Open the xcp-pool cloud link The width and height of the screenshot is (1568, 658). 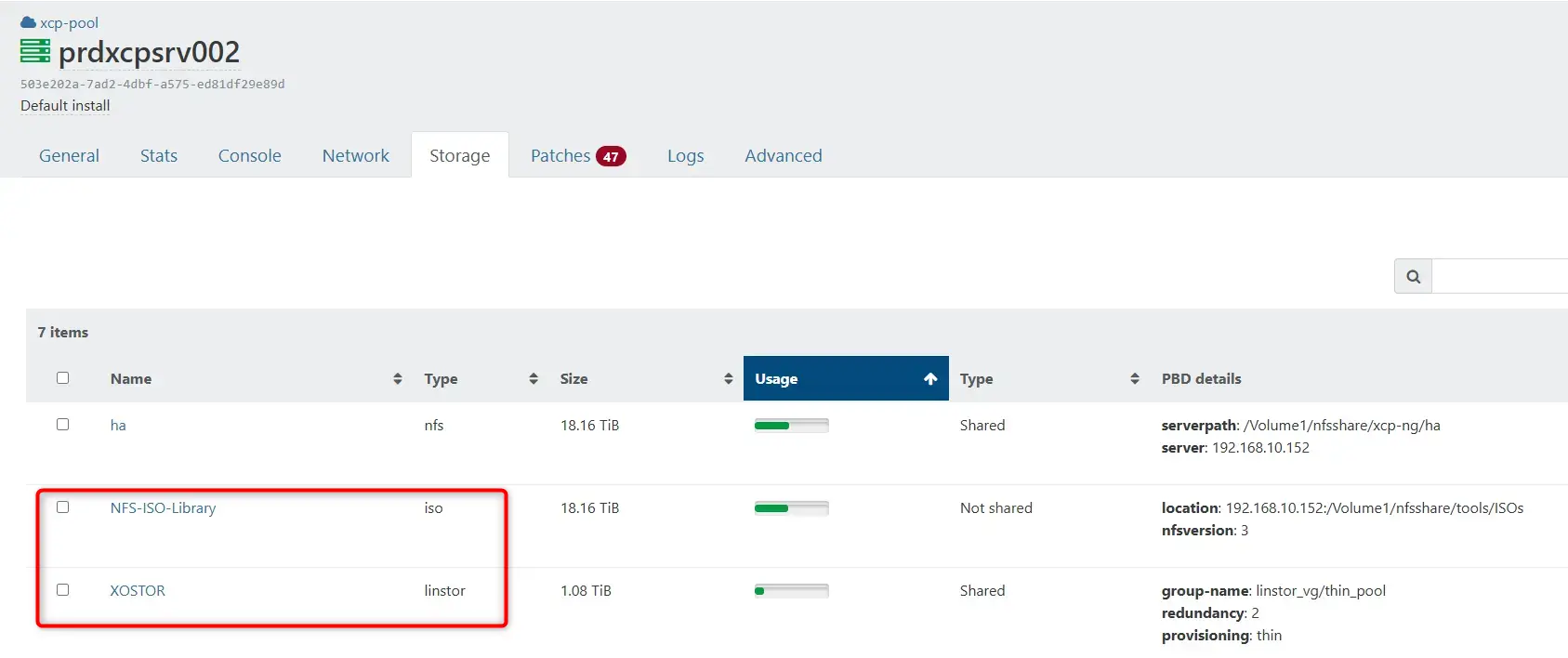[69, 22]
